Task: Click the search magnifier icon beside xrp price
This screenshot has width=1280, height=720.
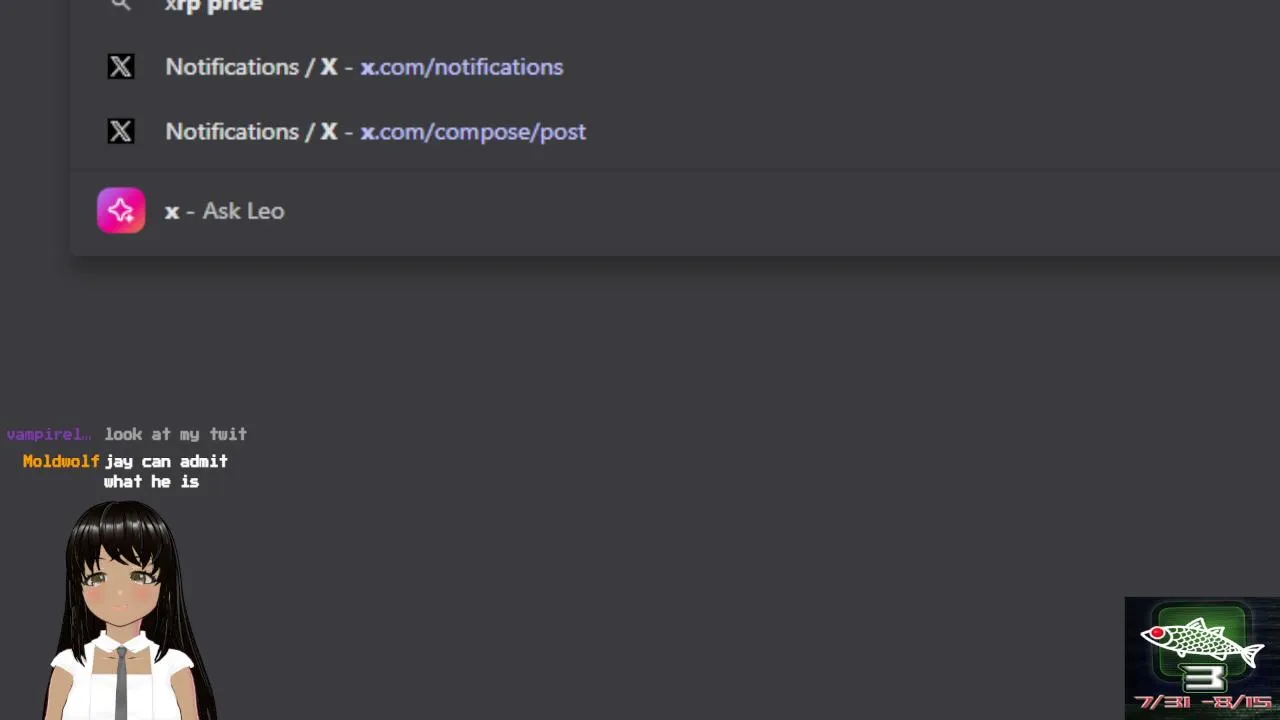Action: click(121, 5)
